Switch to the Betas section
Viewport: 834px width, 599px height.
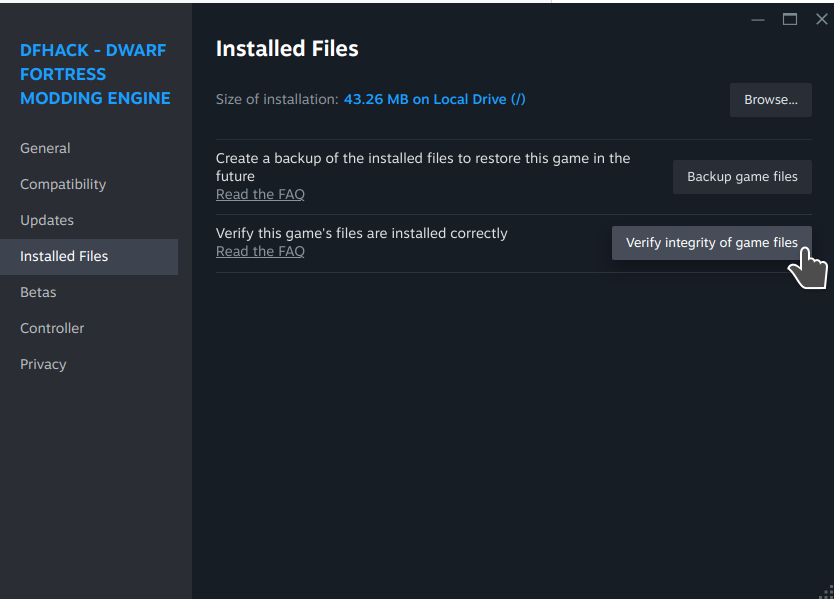click(x=38, y=292)
